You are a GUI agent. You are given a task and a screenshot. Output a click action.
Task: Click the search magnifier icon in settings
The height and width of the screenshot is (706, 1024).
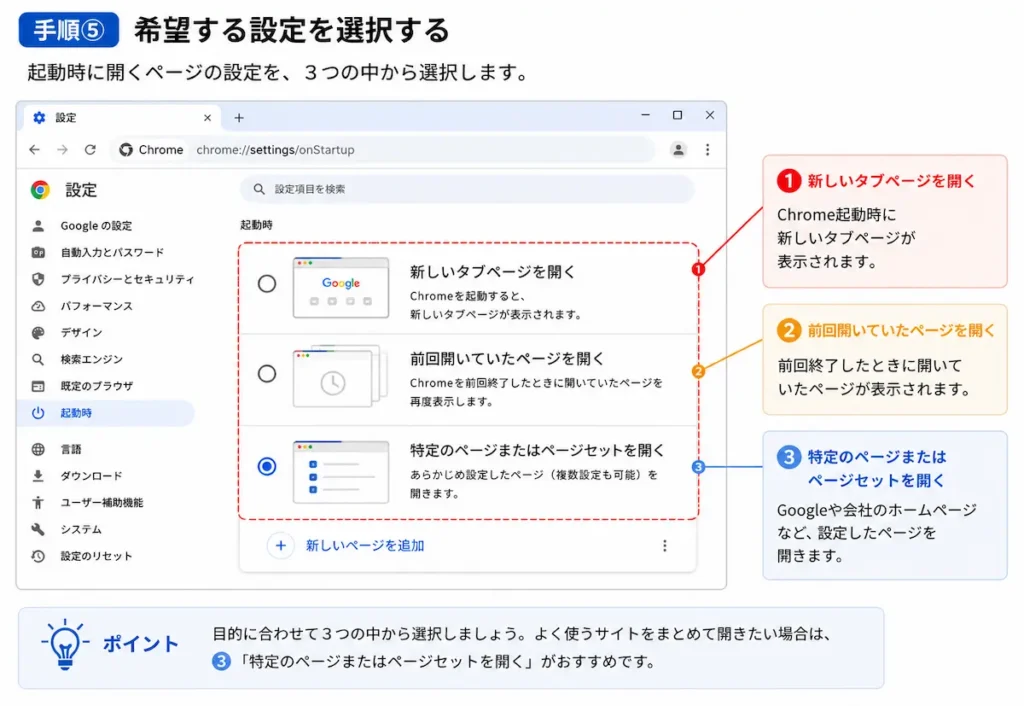pos(259,189)
